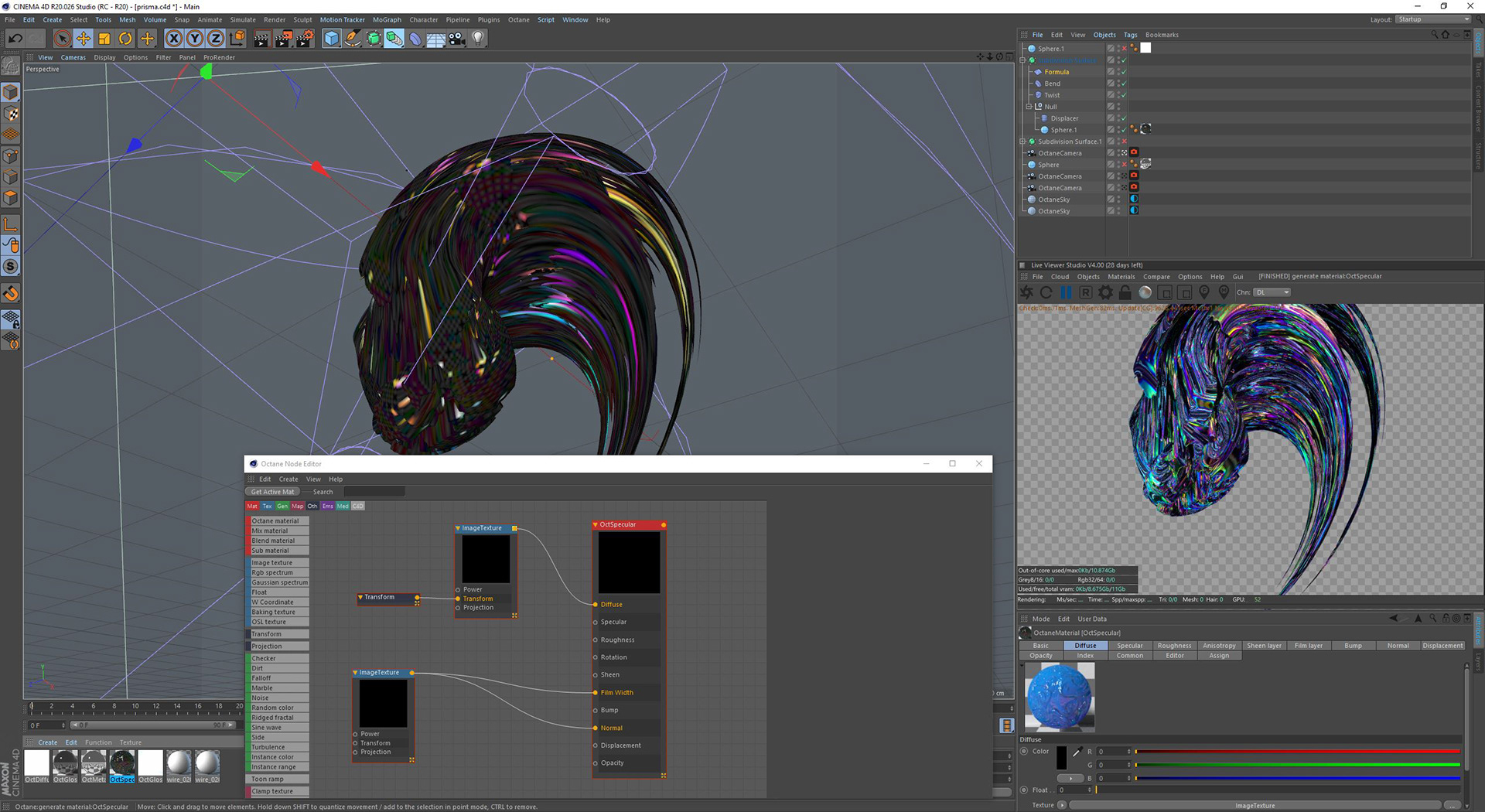Open Octane settings gear in Live Viewer
The height and width of the screenshot is (812, 1485).
tap(1106, 292)
